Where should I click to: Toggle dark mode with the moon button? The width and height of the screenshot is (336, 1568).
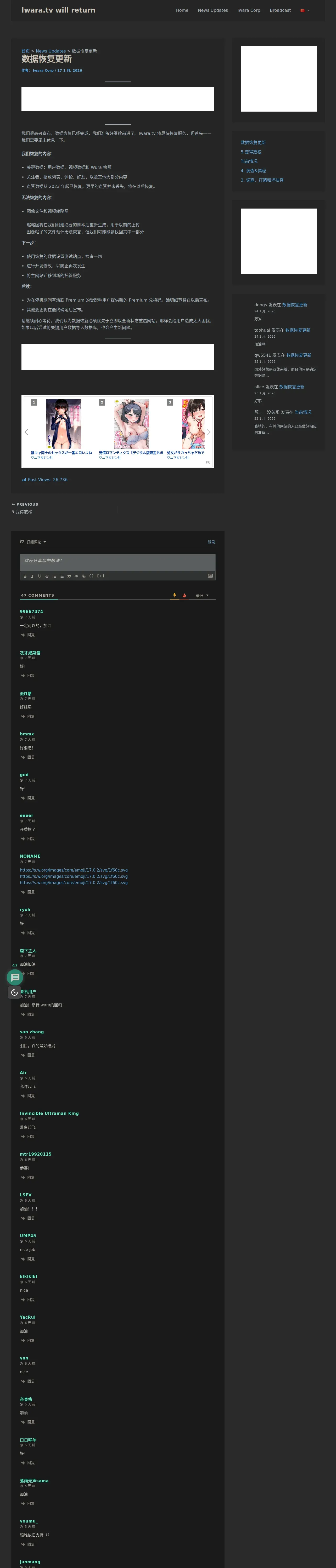15,992
